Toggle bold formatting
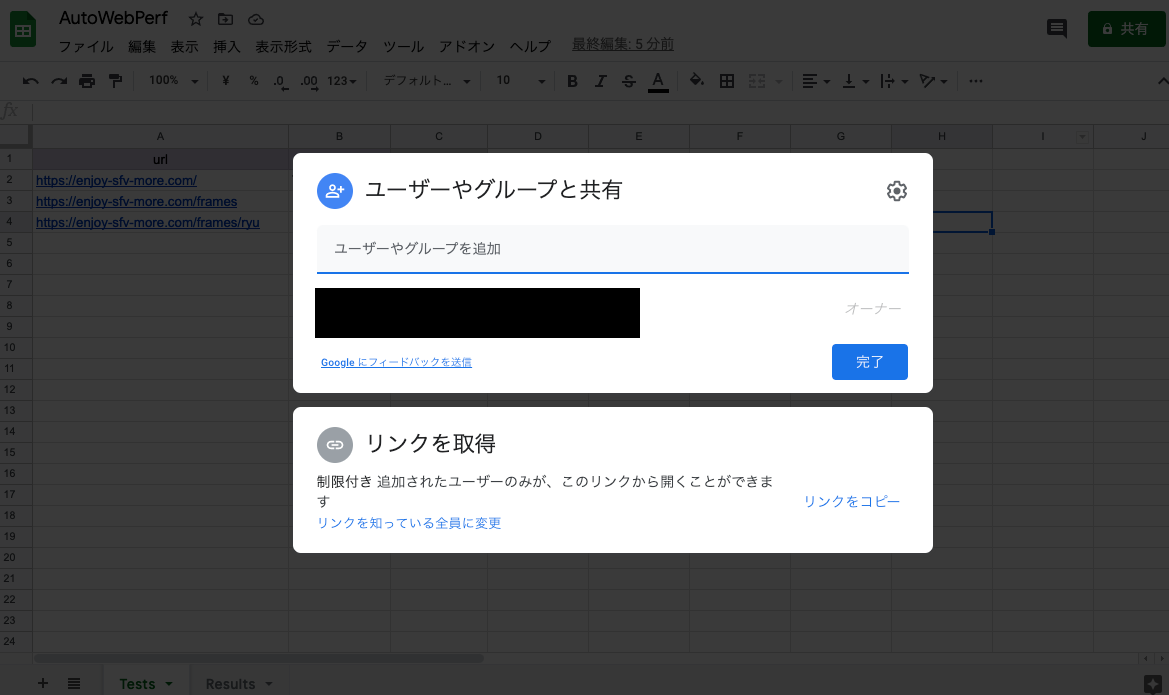1169x695 pixels. coord(572,81)
